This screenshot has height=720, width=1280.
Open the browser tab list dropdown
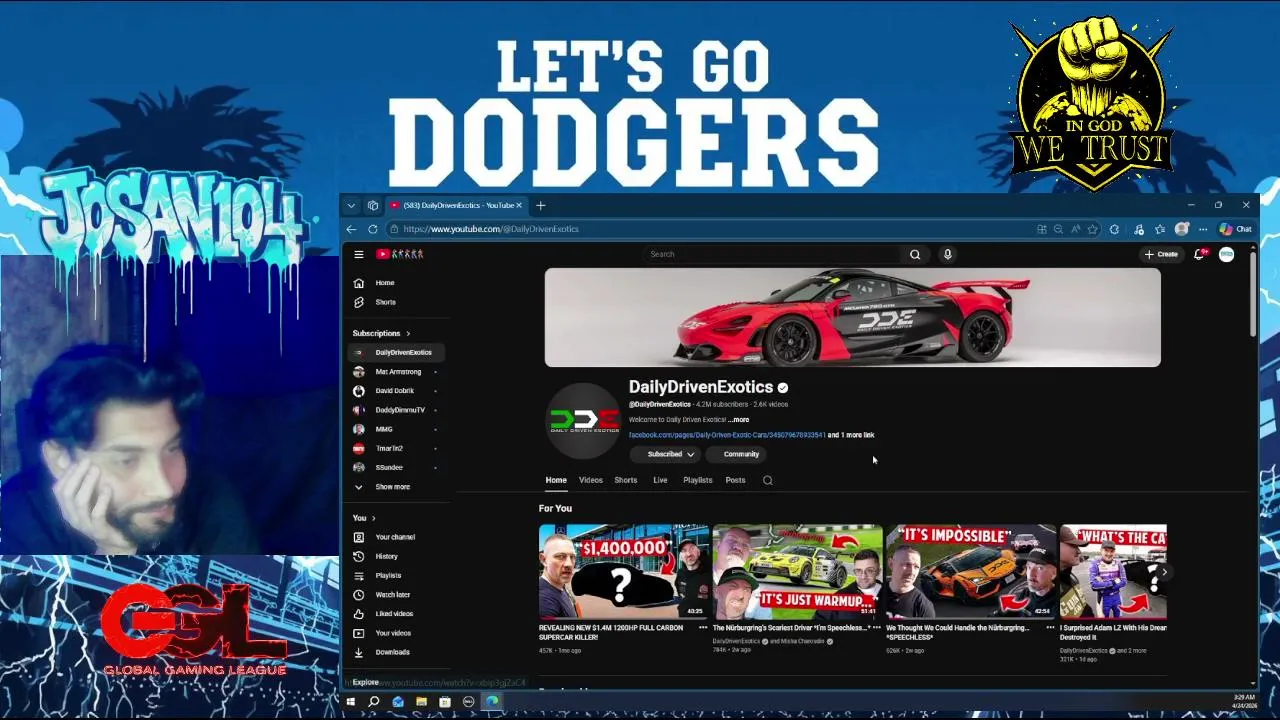(x=351, y=205)
